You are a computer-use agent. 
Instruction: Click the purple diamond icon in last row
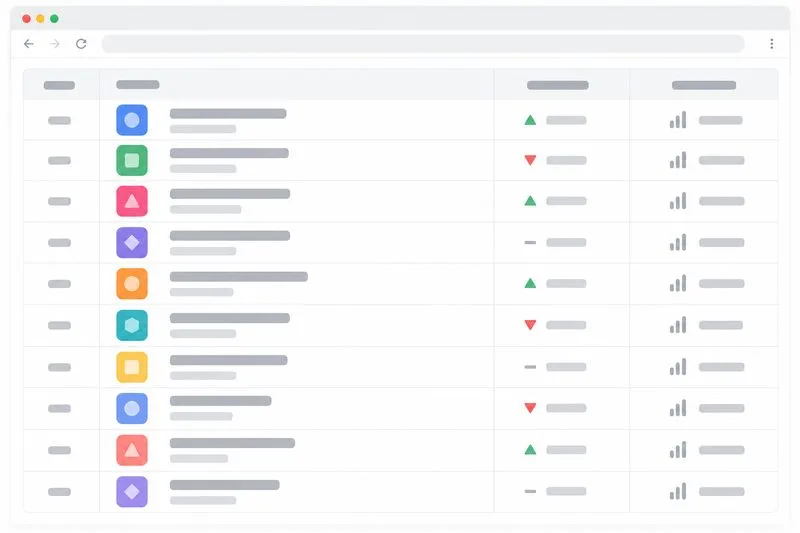pyautogui.click(x=132, y=492)
